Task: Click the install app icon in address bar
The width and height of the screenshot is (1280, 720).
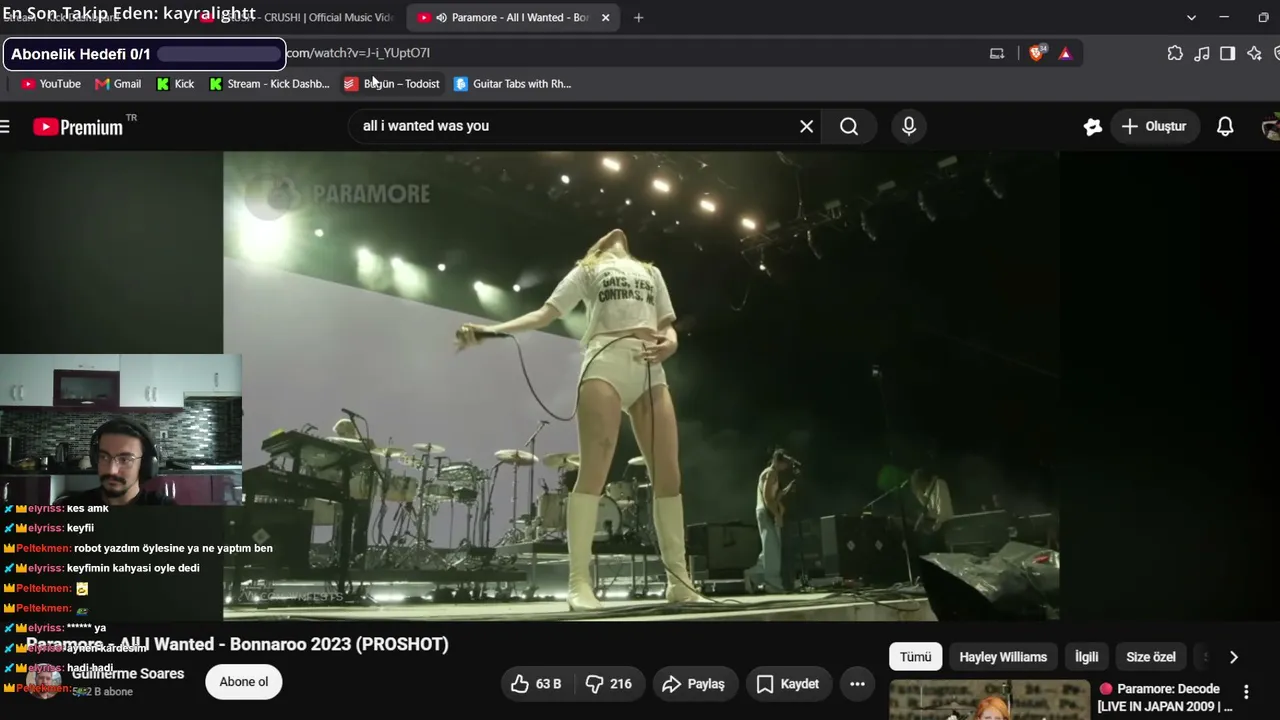Action: tap(997, 53)
